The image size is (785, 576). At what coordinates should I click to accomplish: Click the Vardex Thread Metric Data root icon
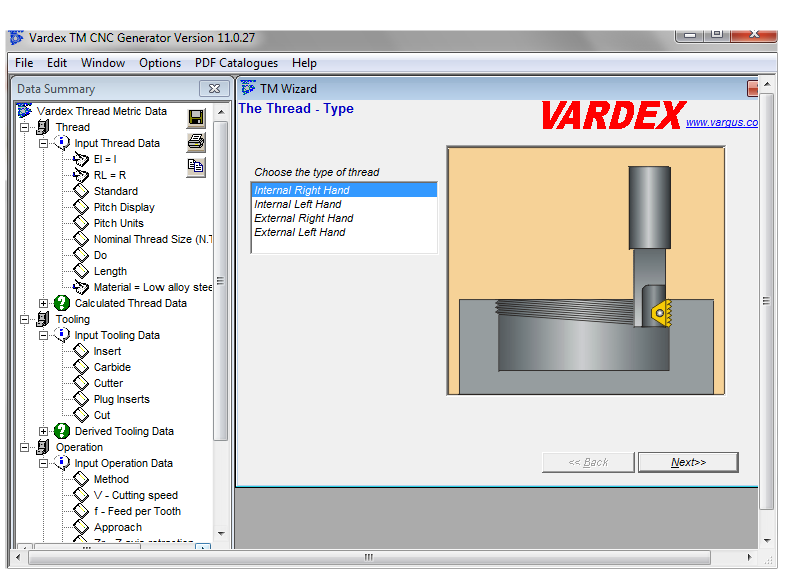(25, 111)
